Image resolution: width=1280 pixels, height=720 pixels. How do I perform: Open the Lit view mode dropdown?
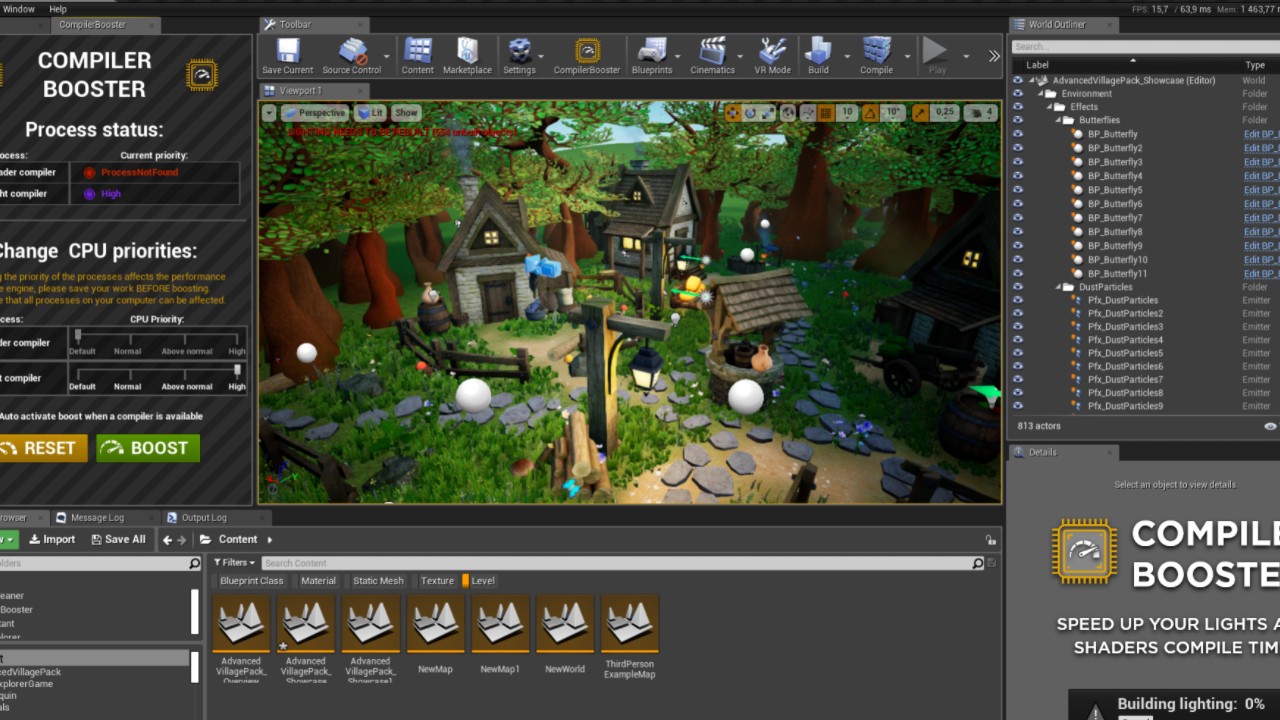click(x=371, y=113)
